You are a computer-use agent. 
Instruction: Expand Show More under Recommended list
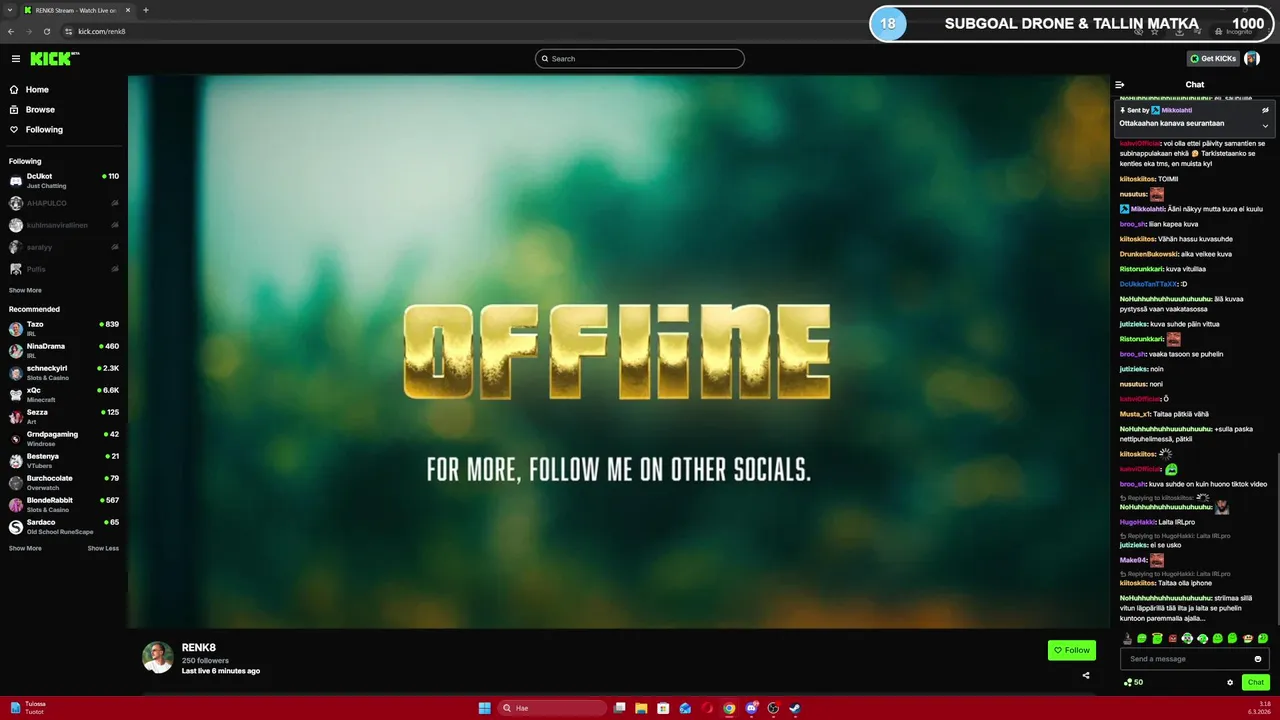click(x=25, y=548)
